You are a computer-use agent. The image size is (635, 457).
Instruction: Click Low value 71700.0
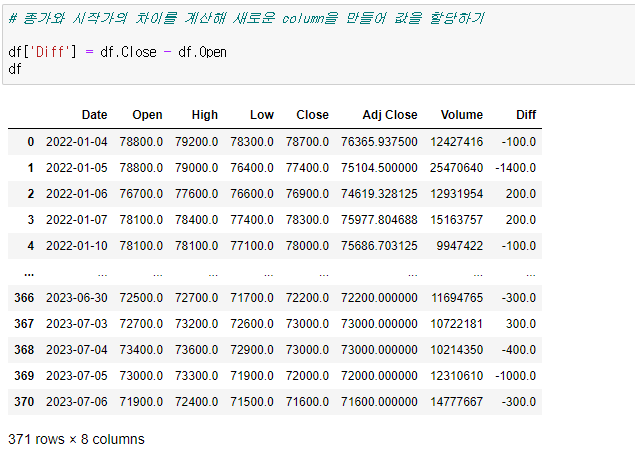click(x=252, y=298)
